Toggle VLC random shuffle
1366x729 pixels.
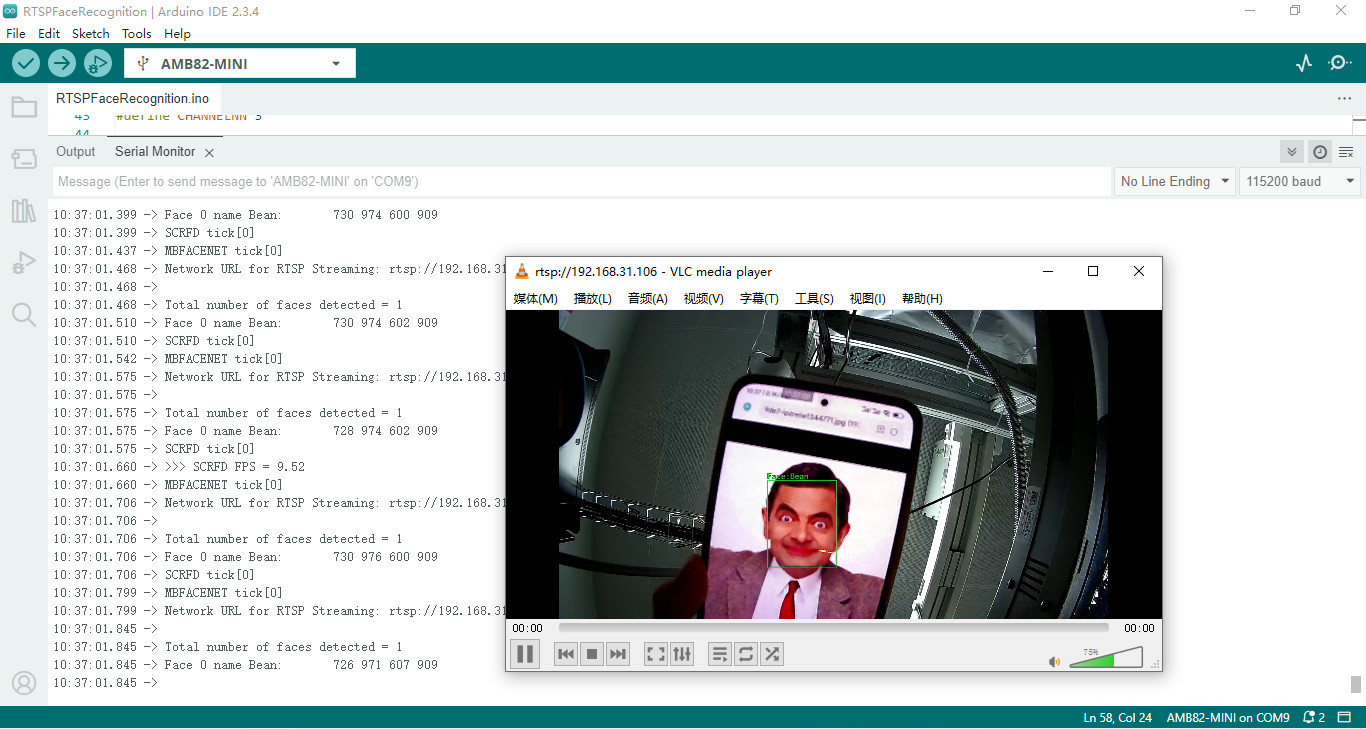point(772,654)
